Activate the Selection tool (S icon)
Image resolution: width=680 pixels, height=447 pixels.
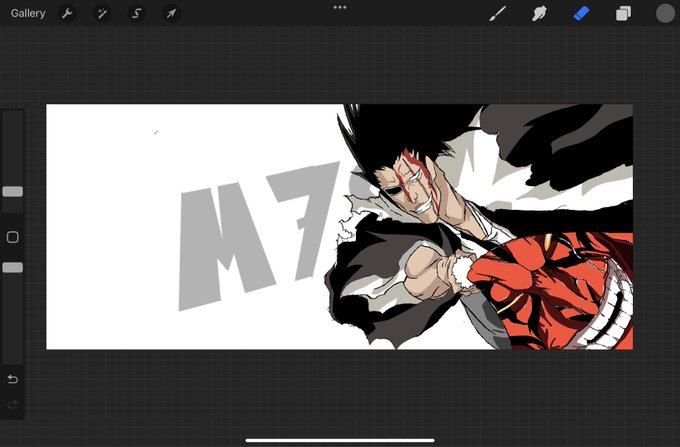[137, 13]
